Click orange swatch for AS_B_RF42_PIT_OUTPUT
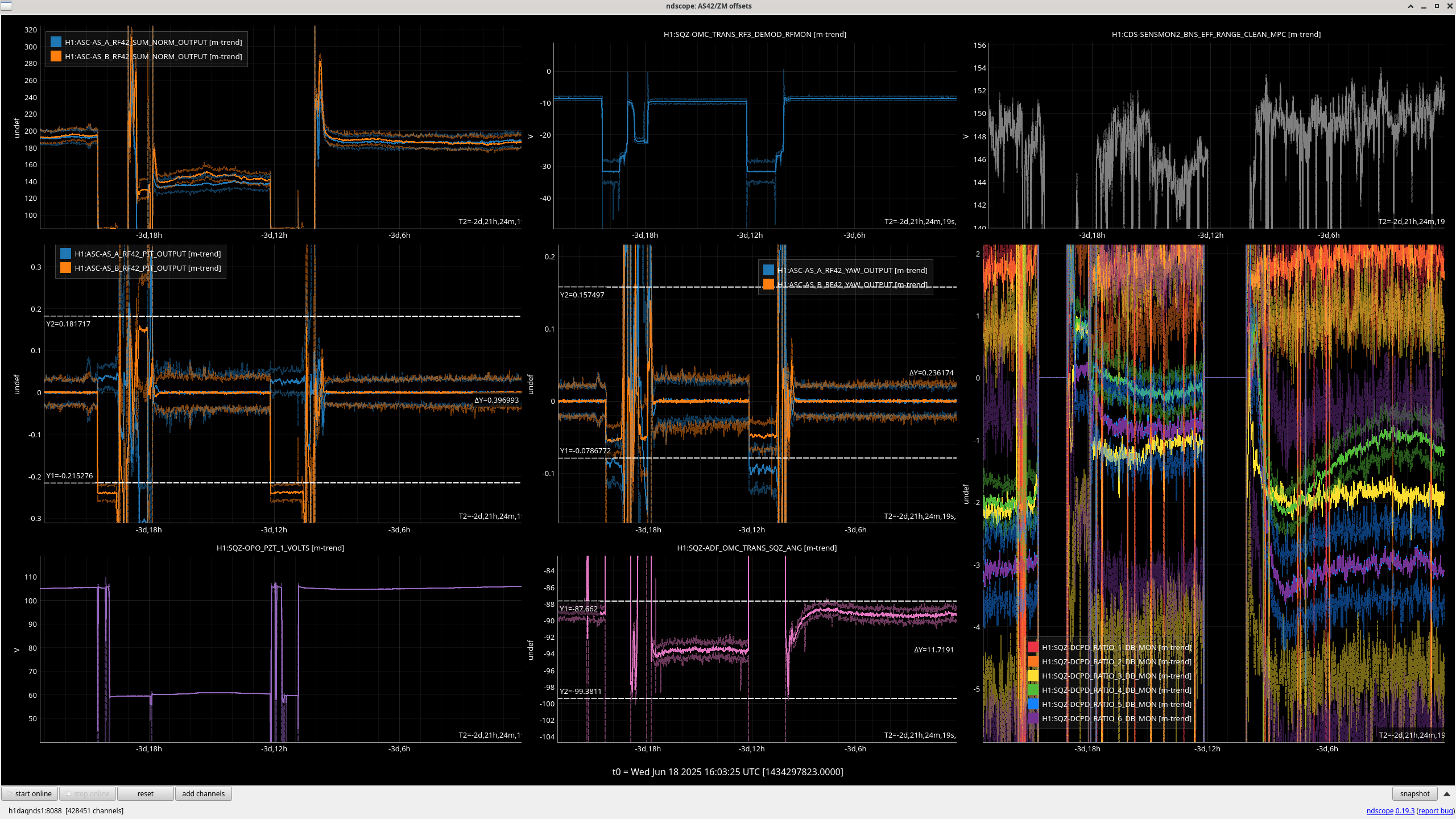This screenshot has height=819, width=1456. point(65,268)
